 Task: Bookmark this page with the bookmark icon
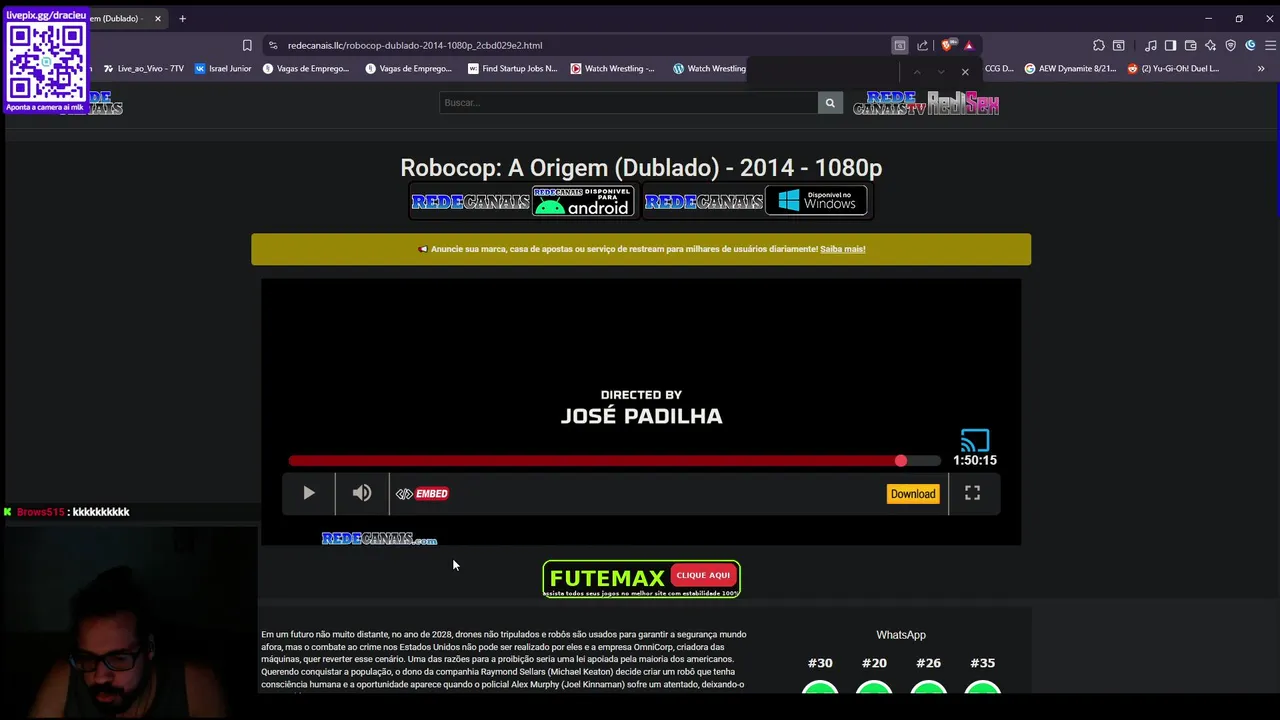point(247,45)
